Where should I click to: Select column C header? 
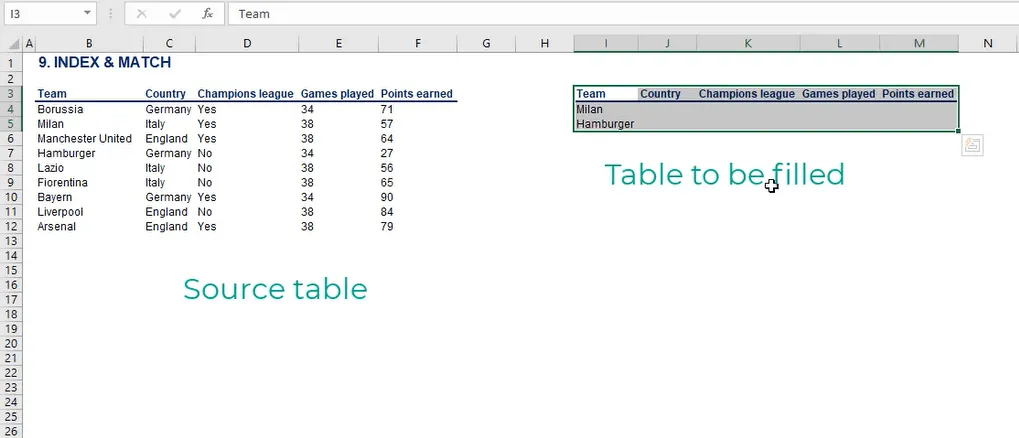click(x=169, y=44)
